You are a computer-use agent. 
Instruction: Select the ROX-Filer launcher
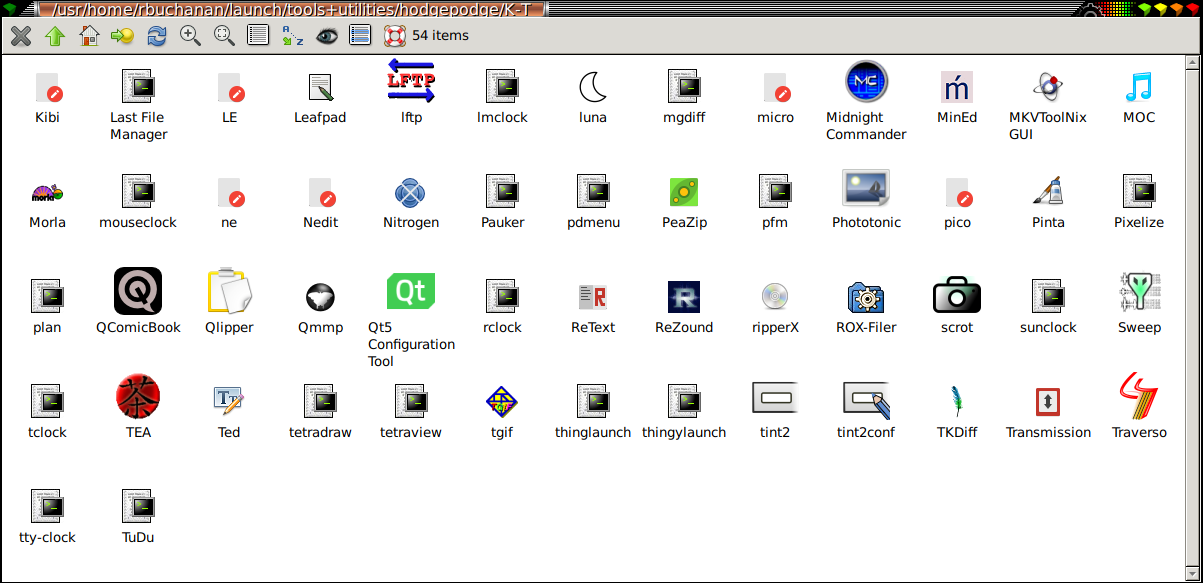[x=866, y=297]
